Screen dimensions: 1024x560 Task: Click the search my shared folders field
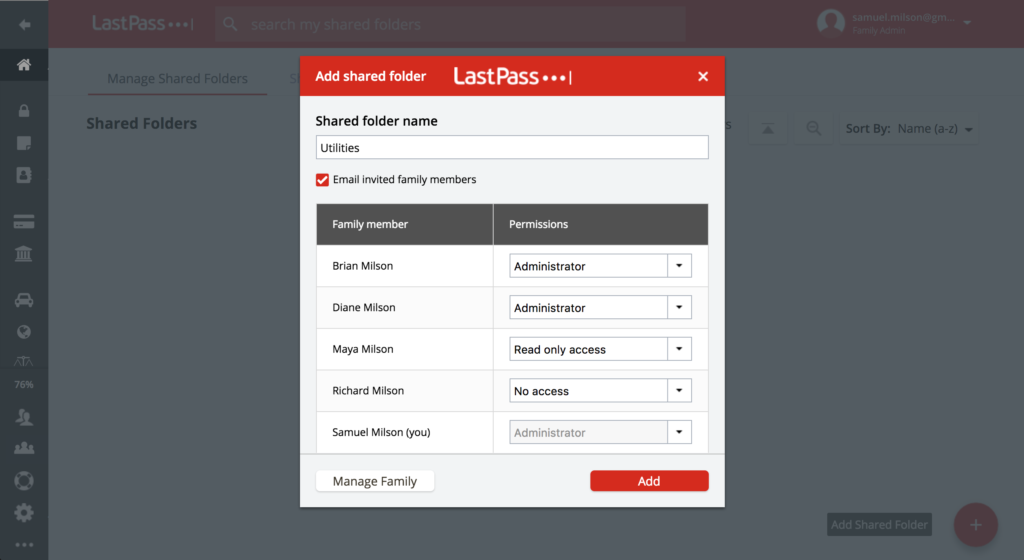[x=451, y=25]
